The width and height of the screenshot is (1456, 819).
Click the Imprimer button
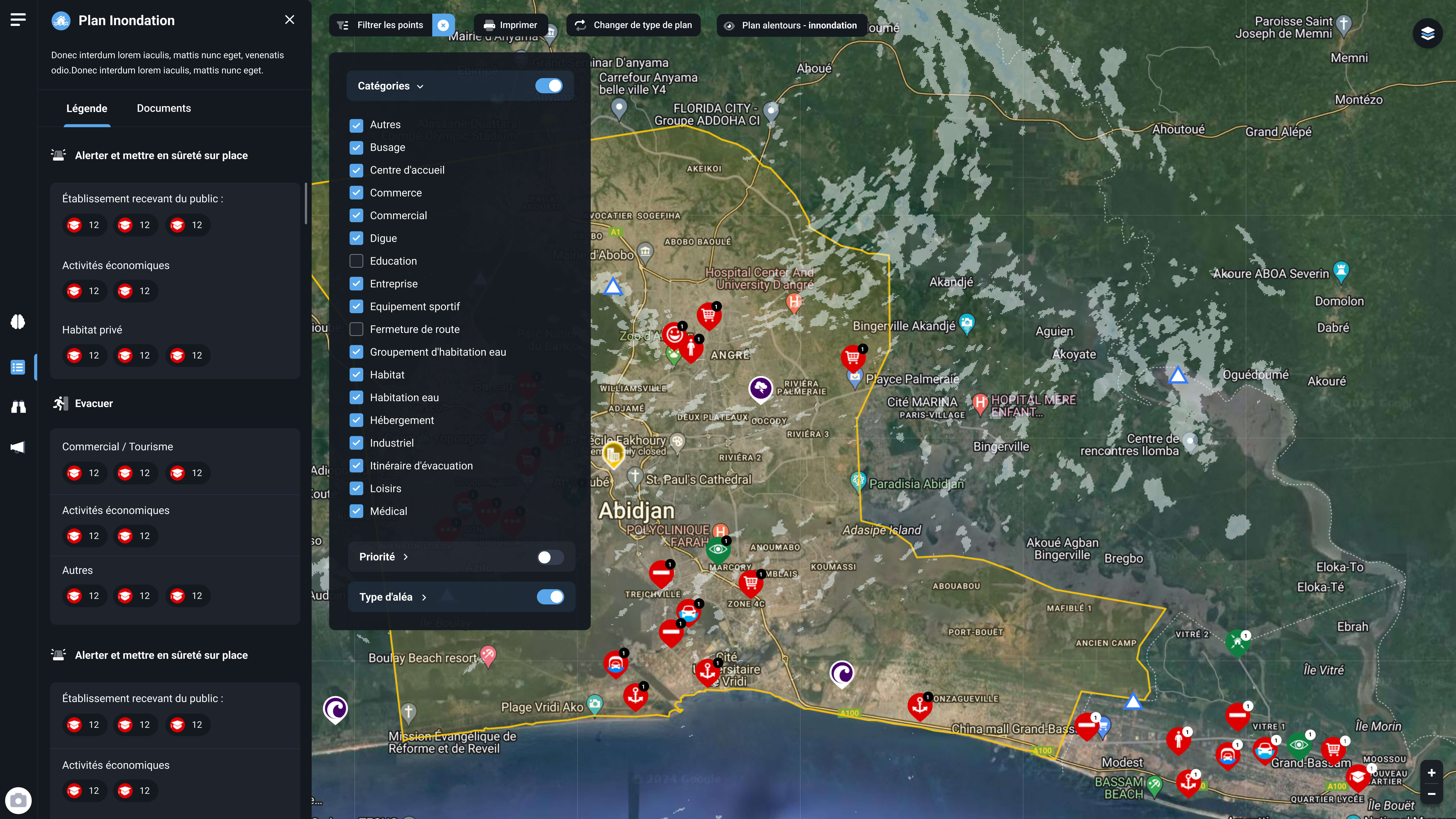[x=510, y=25]
